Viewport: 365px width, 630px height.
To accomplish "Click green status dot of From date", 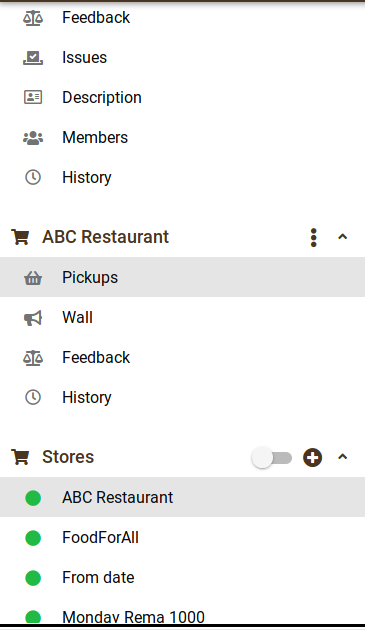I will coord(33,578).
